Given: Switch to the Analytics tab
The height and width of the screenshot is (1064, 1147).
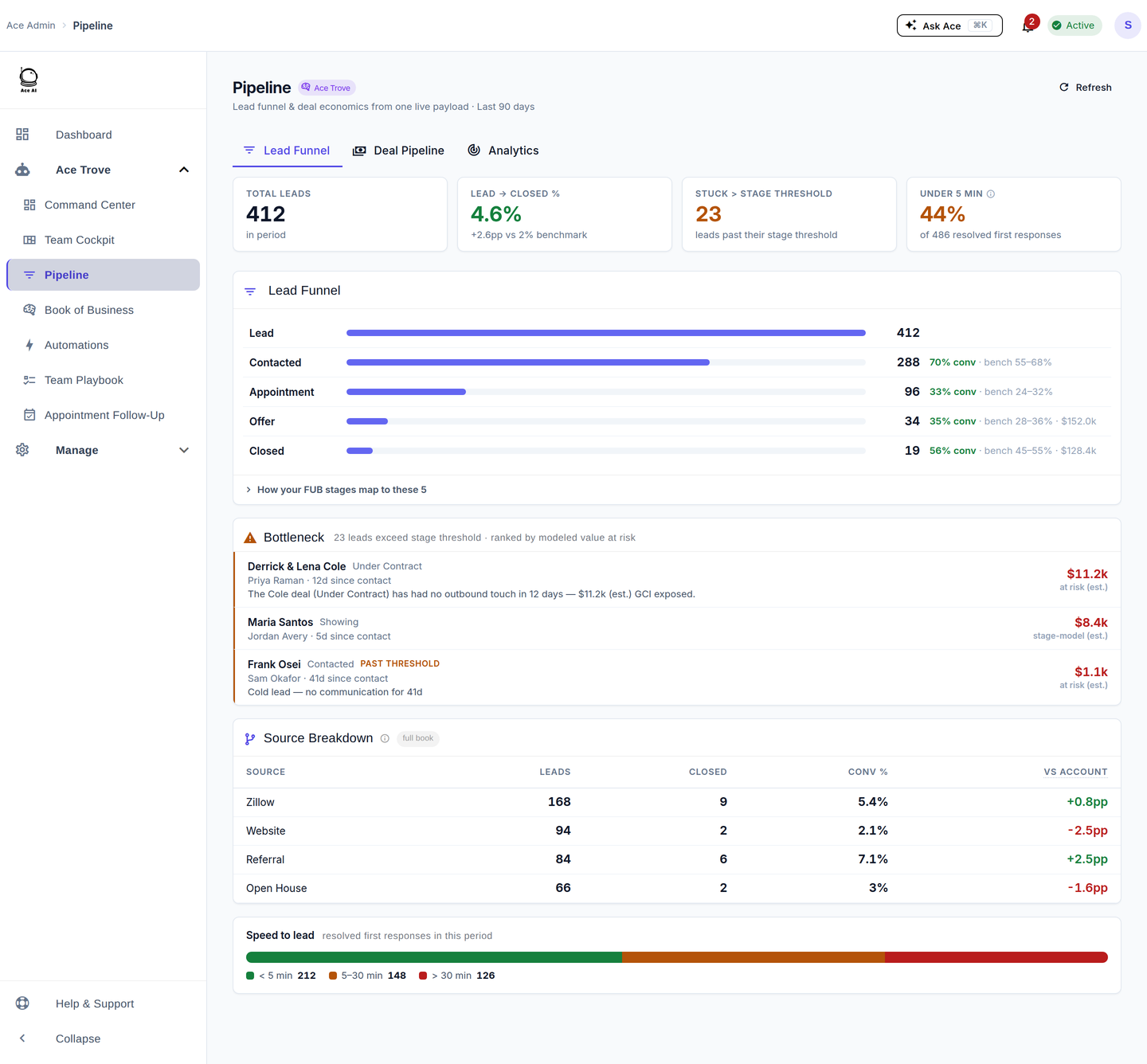Looking at the screenshot, I should coord(503,151).
